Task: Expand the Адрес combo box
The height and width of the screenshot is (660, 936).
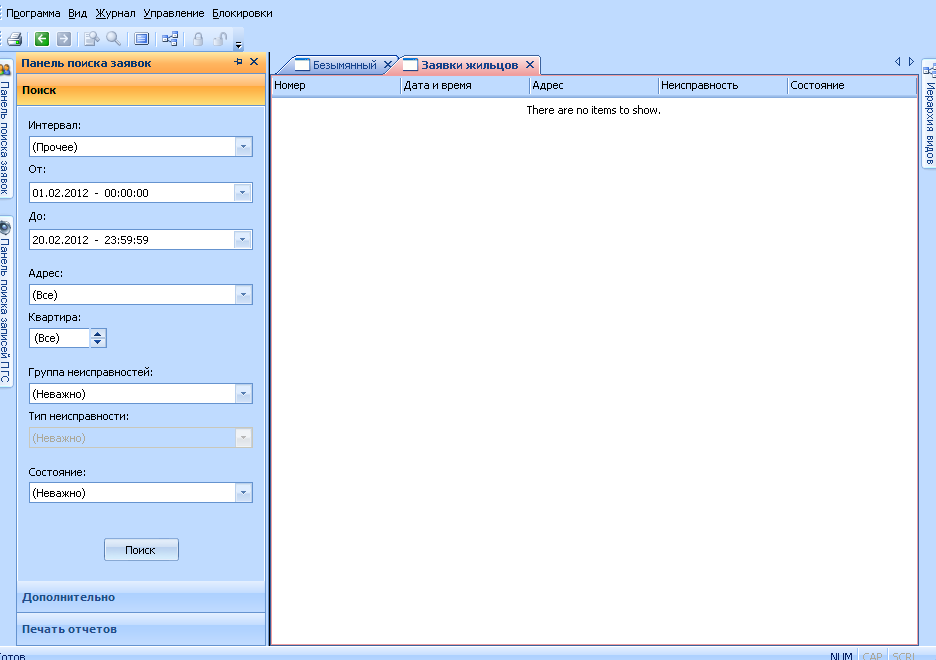Action: [243, 295]
